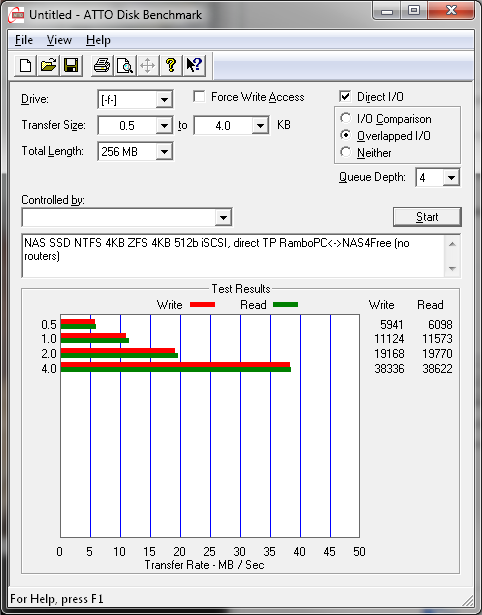Click read value 38622
Screen dimensions: 482x615
[x=437, y=368]
